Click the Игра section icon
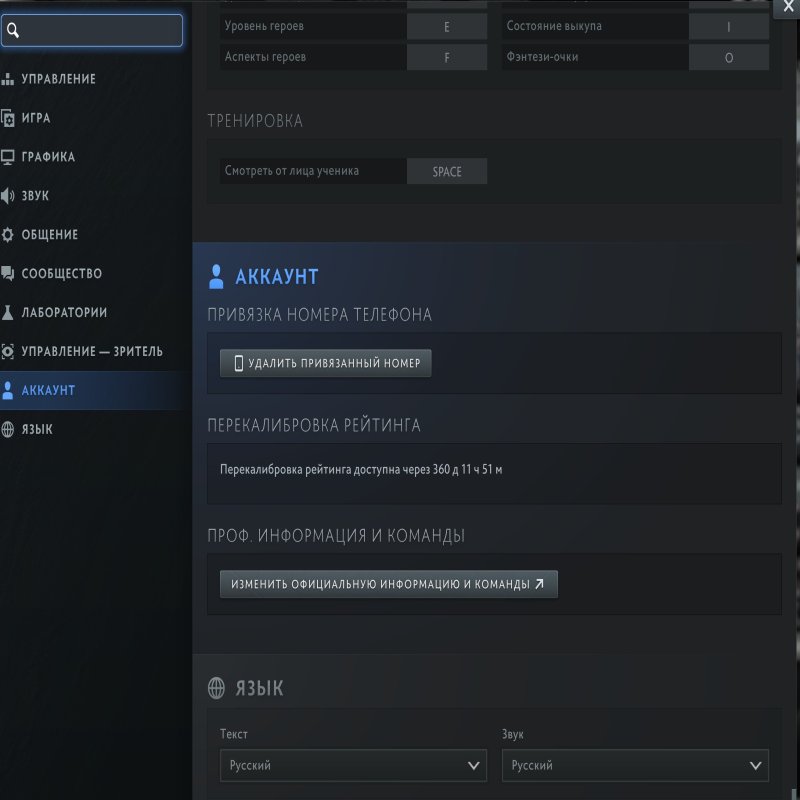The height and width of the screenshot is (800, 800). 9,118
